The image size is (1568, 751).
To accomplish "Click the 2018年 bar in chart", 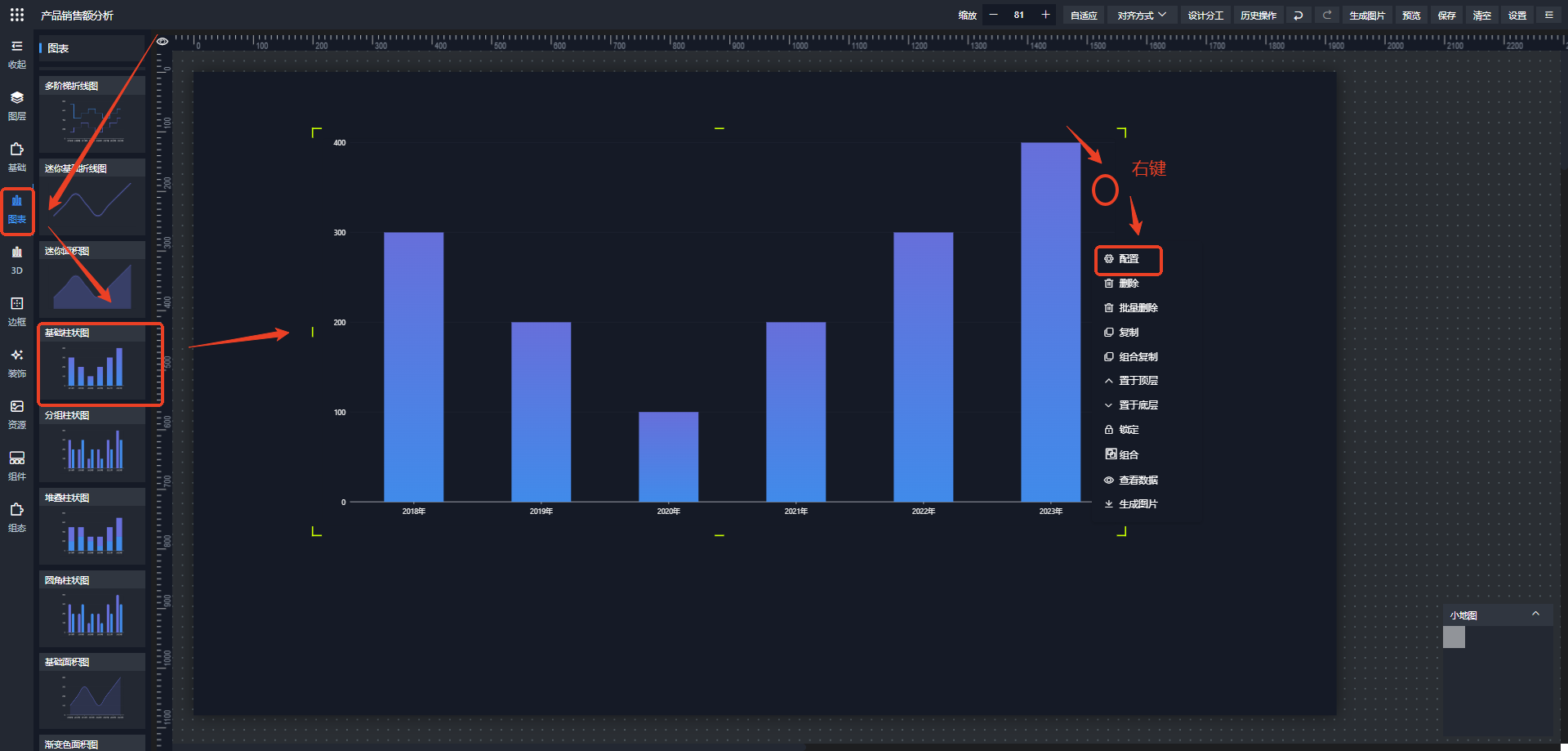I will coord(413,367).
